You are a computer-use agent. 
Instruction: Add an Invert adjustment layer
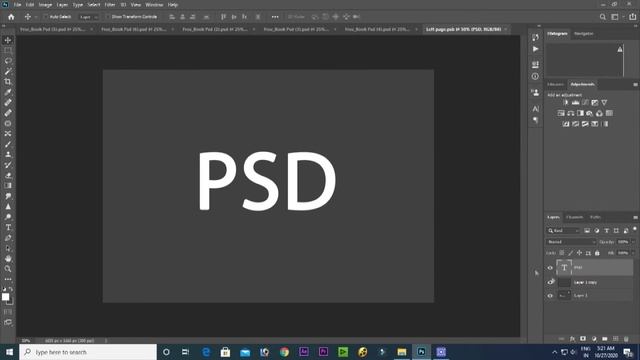click(566, 124)
